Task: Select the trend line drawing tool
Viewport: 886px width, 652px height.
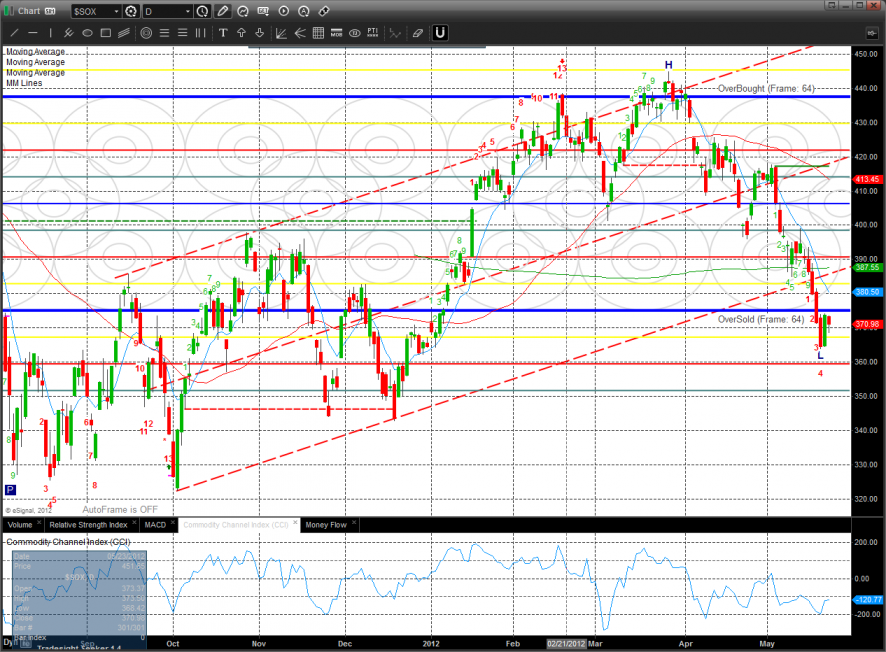Action: [x=14, y=33]
